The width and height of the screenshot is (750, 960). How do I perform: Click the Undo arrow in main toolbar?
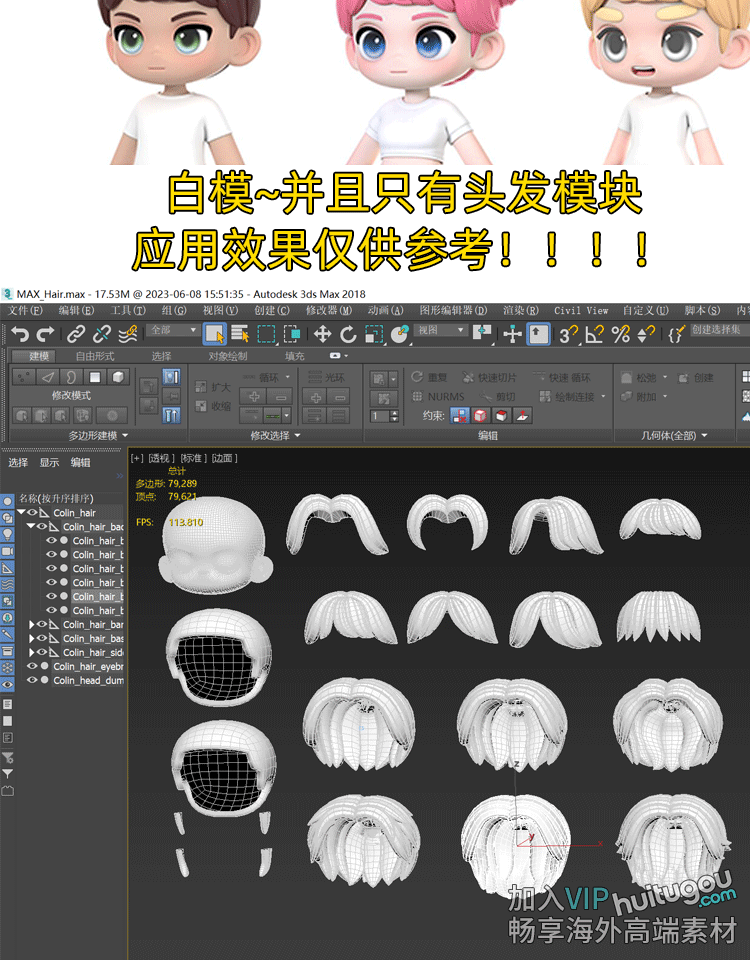19,334
